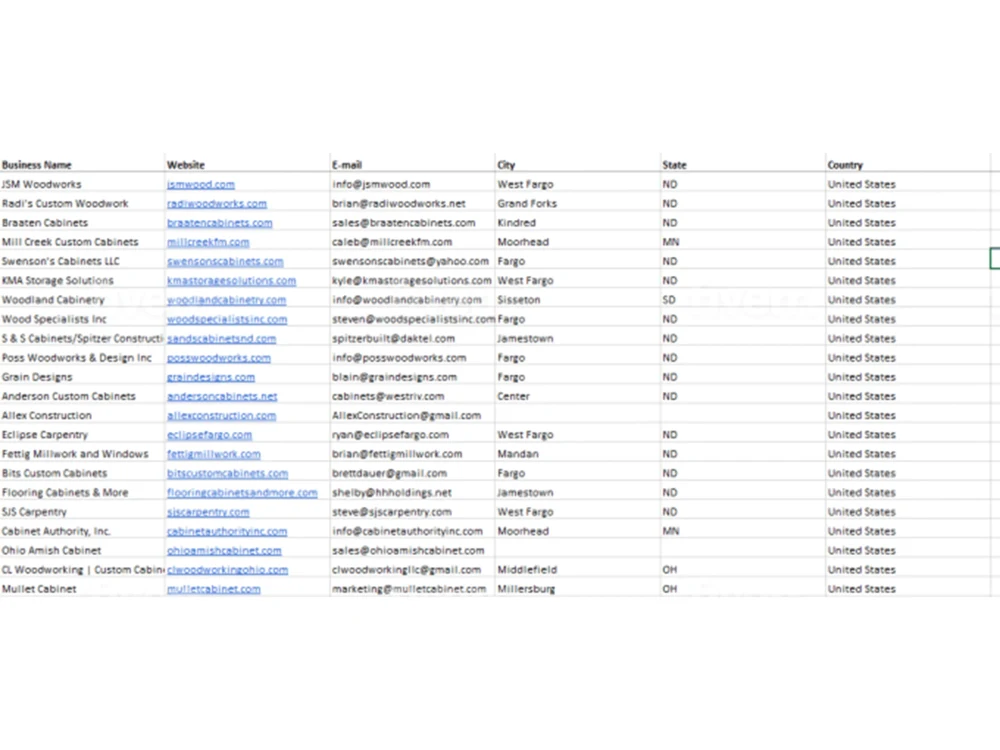Click the Woodland Cabinetry name cell
Image resolution: width=1000 pixels, height=750 pixels.
tap(82, 300)
